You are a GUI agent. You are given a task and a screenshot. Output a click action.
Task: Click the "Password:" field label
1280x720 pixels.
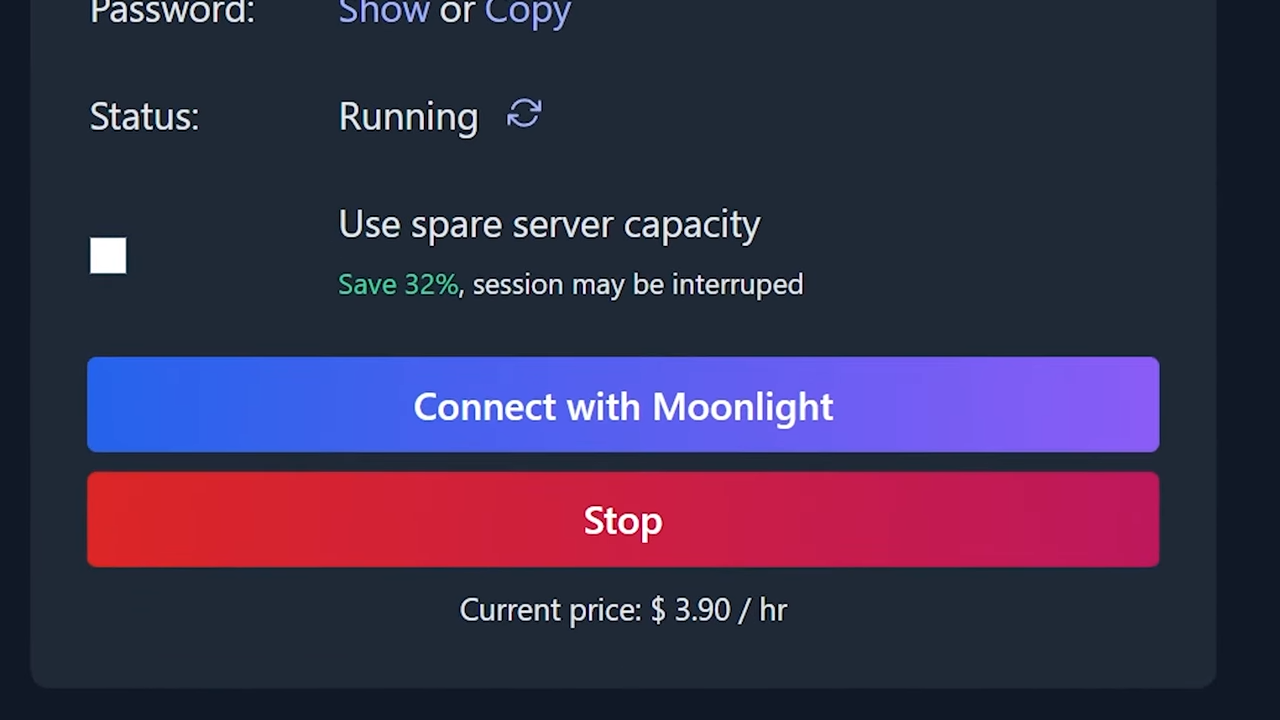tap(172, 12)
